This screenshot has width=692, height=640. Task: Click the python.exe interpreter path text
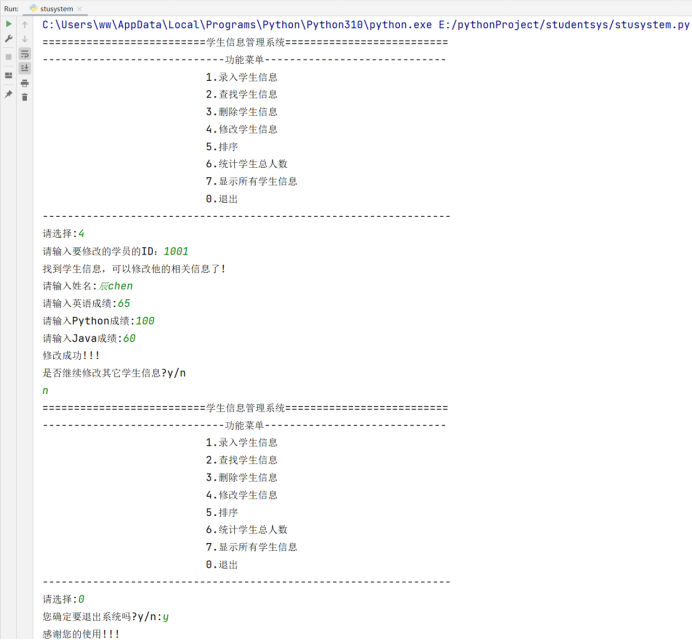click(237, 25)
